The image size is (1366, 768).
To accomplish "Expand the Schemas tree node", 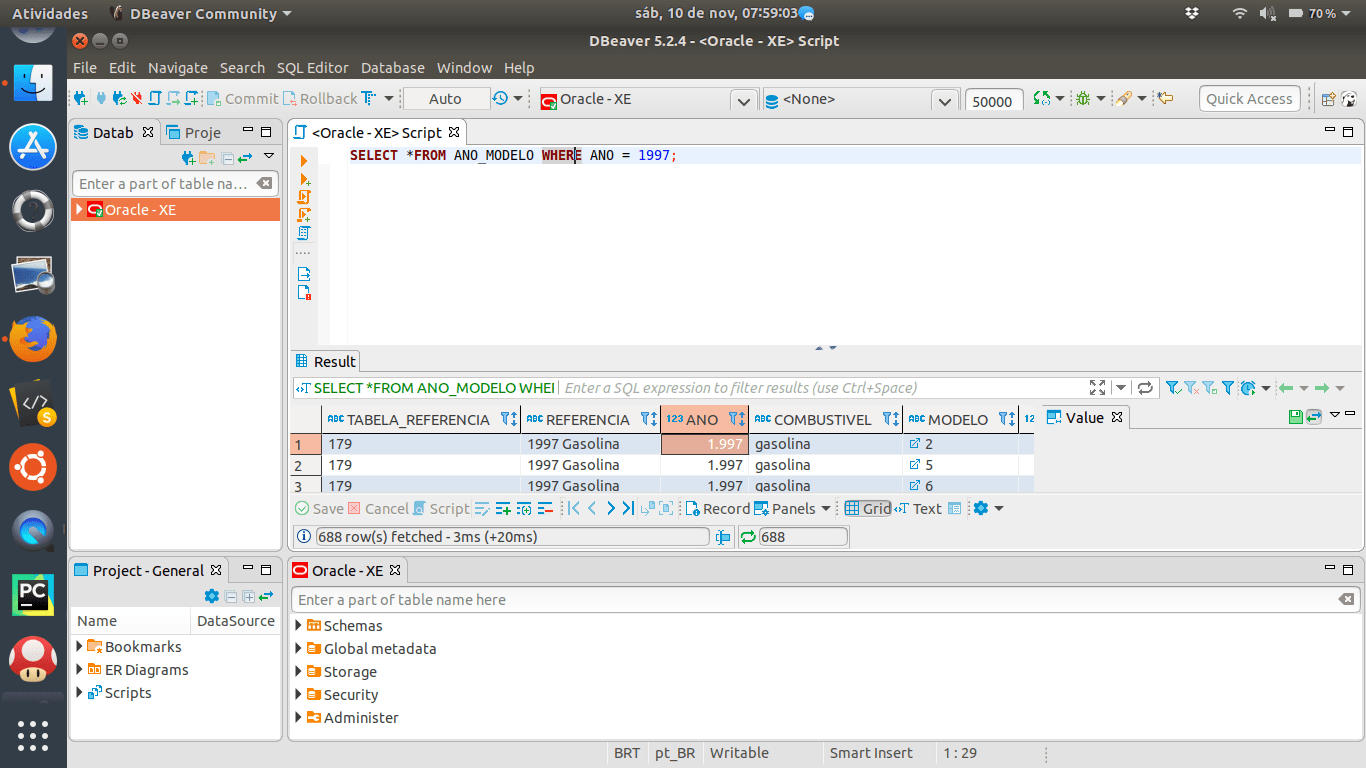I will (x=299, y=626).
